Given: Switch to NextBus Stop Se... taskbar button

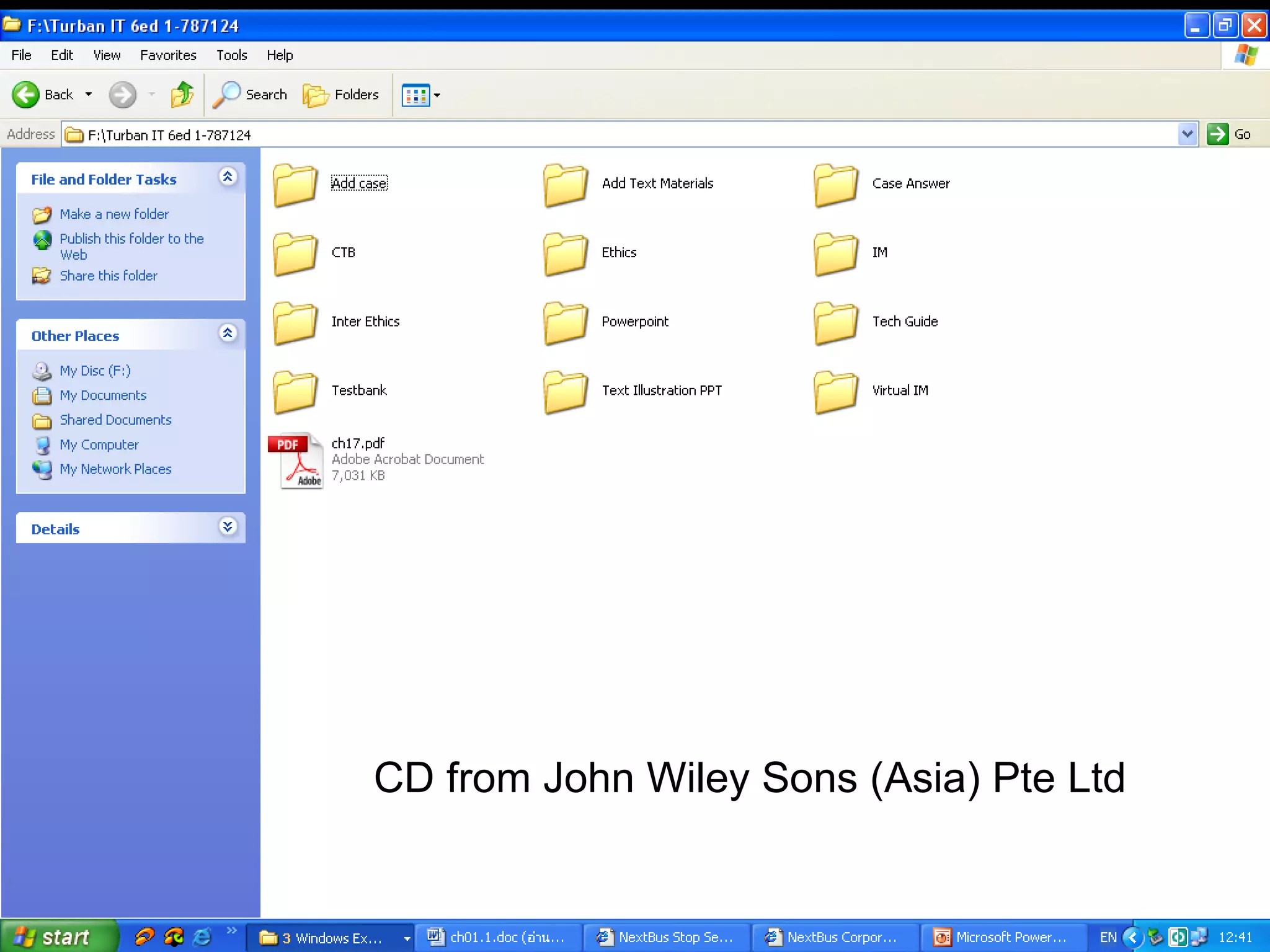Looking at the screenshot, I should [x=667, y=938].
